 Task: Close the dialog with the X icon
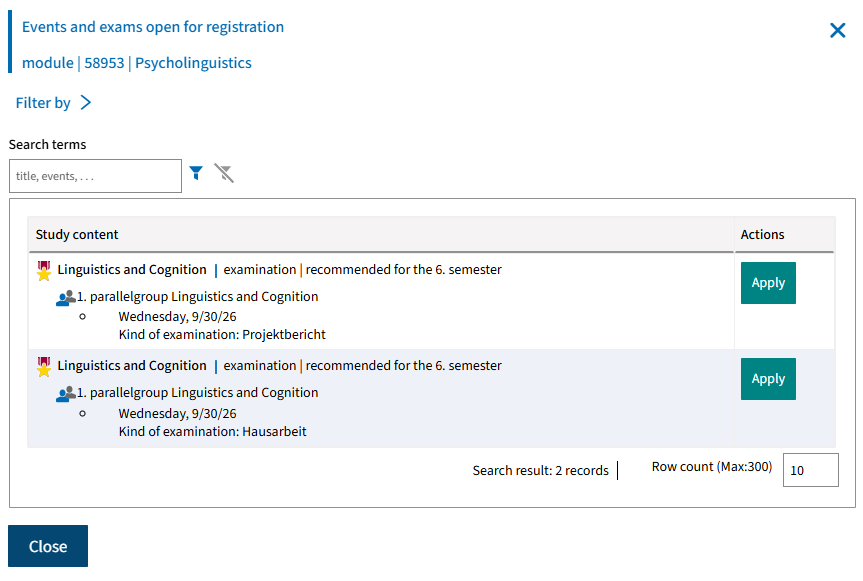837,30
